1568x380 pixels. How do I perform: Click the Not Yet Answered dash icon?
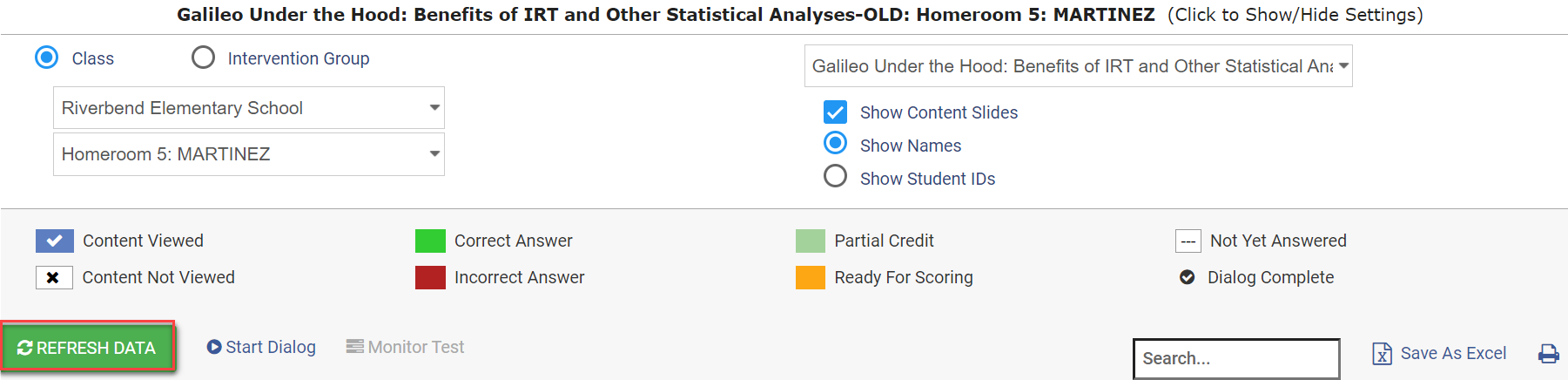click(1188, 241)
